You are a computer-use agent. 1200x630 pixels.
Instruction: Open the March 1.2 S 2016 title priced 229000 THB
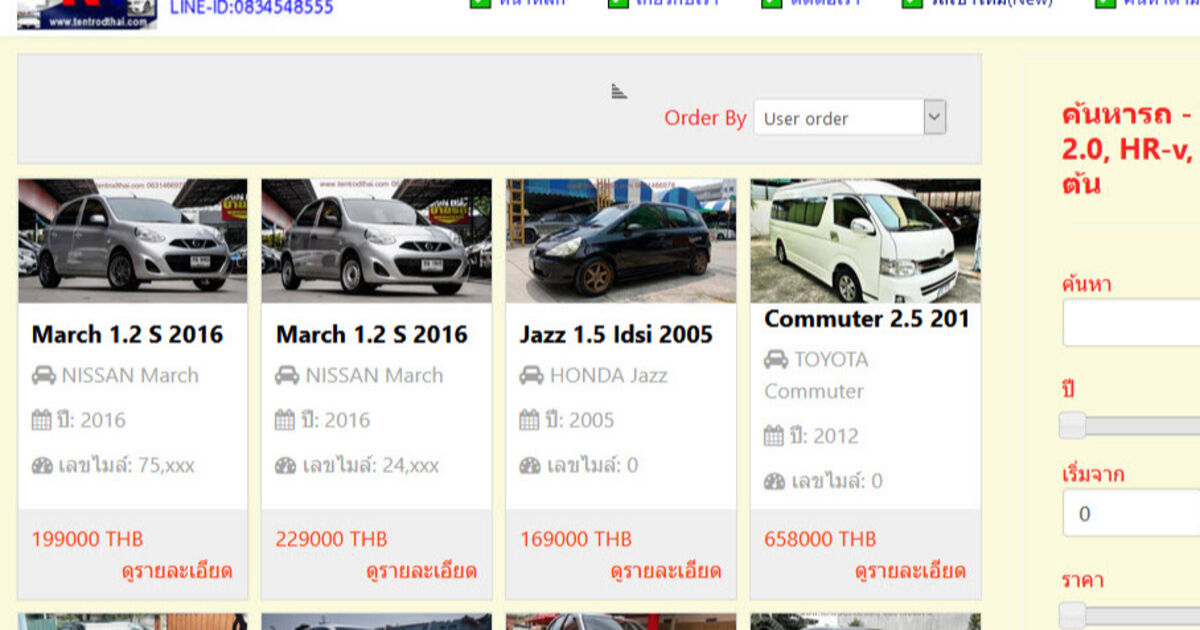pos(372,334)
